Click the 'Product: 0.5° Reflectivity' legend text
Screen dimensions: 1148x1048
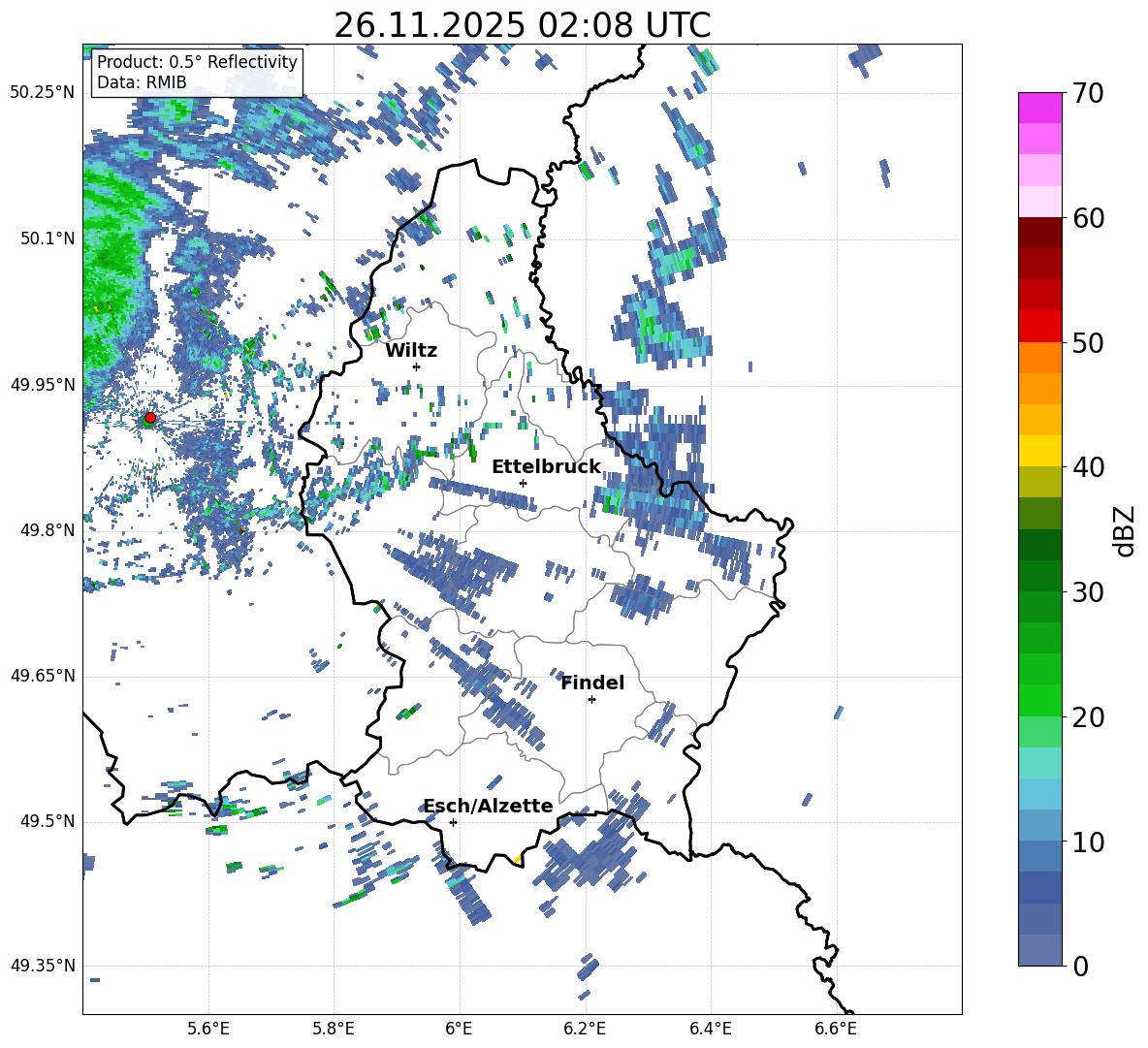coord(197,61)
